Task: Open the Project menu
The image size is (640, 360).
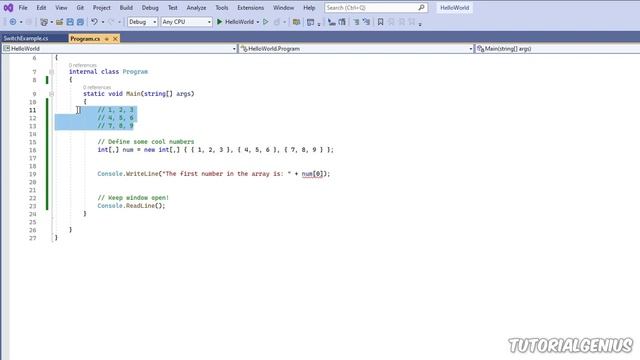Action: tap(102, 8)
